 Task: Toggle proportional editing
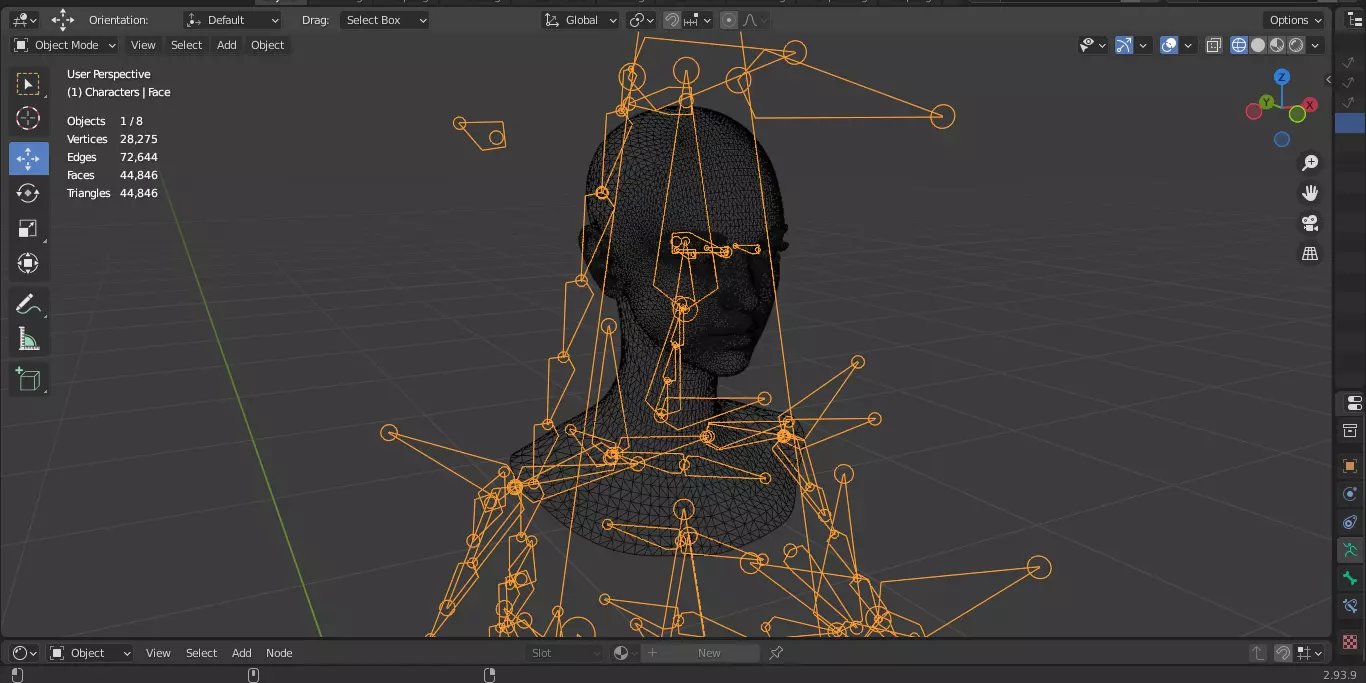coord(729,20)
